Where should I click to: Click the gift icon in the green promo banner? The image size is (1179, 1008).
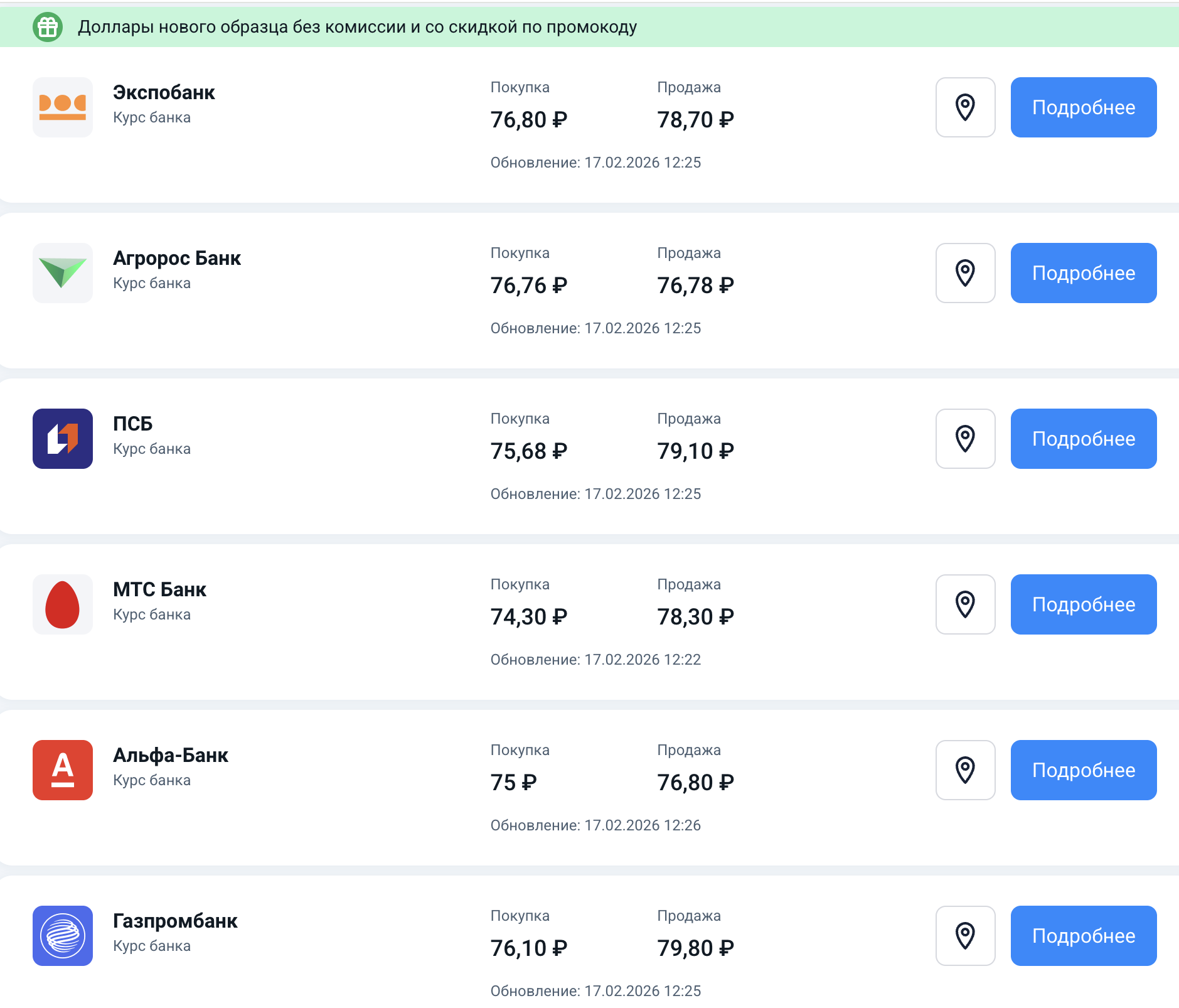48,27
